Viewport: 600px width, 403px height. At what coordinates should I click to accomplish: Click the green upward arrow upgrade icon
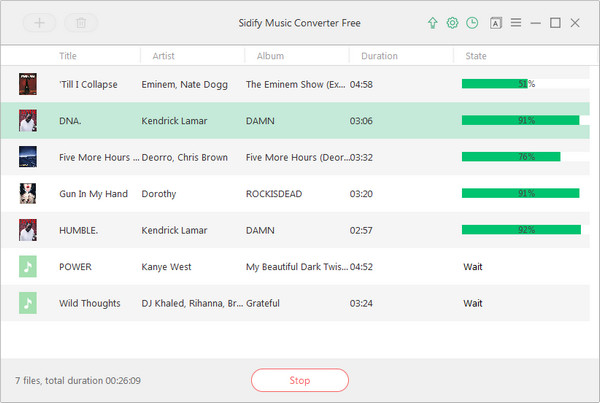pyautogui.click(x=432, y=23)
